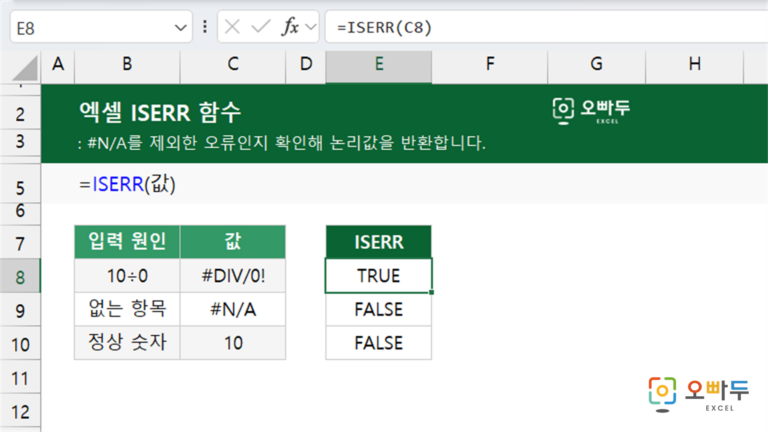
Task: Click the Enter checkmark formula button
Action: point(261,27)
